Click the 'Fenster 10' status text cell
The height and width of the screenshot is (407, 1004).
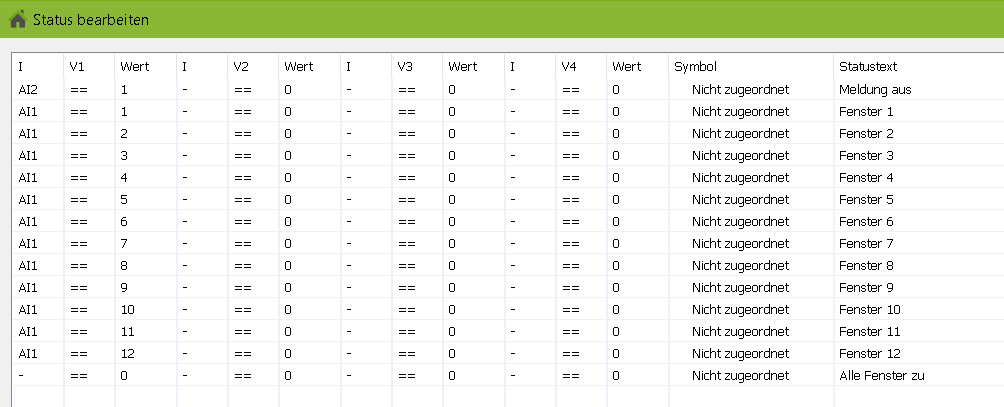(869, 310)
